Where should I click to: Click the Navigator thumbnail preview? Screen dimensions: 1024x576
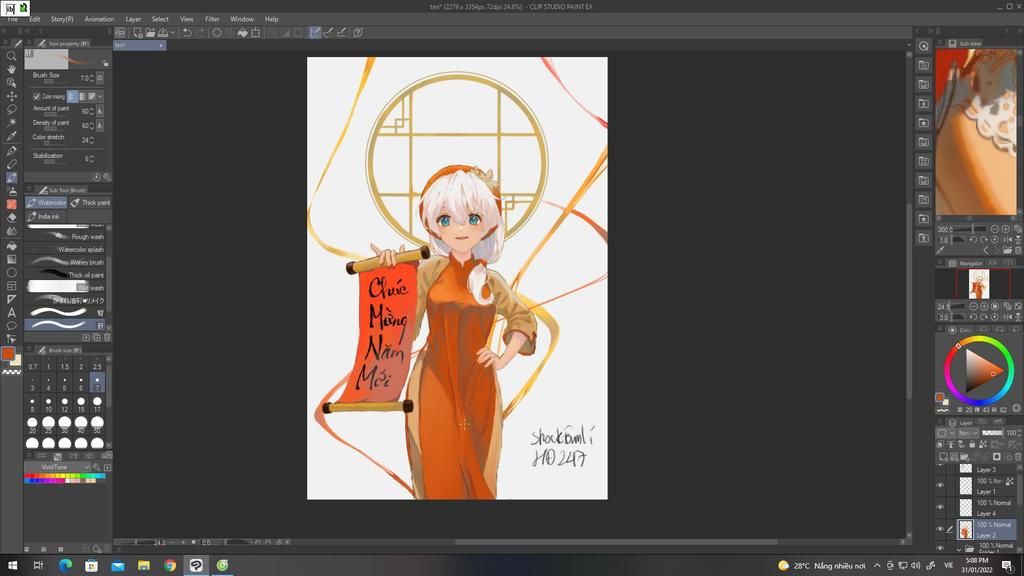[x=978, y=284]
